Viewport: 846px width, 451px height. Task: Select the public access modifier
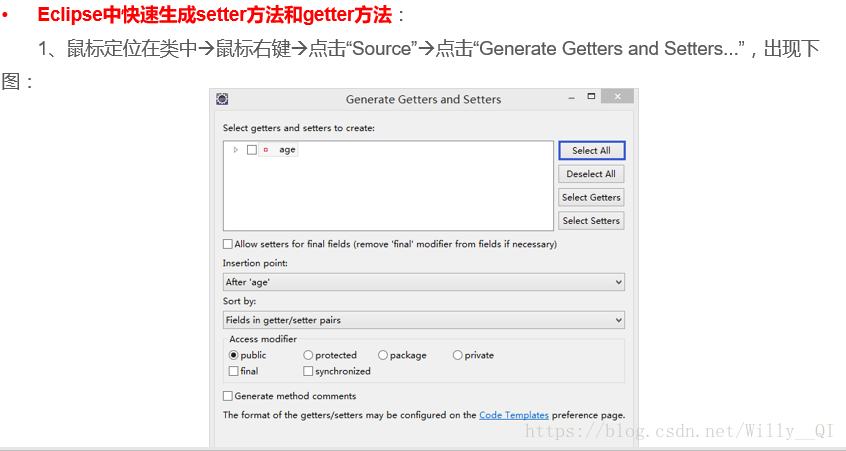233,355
